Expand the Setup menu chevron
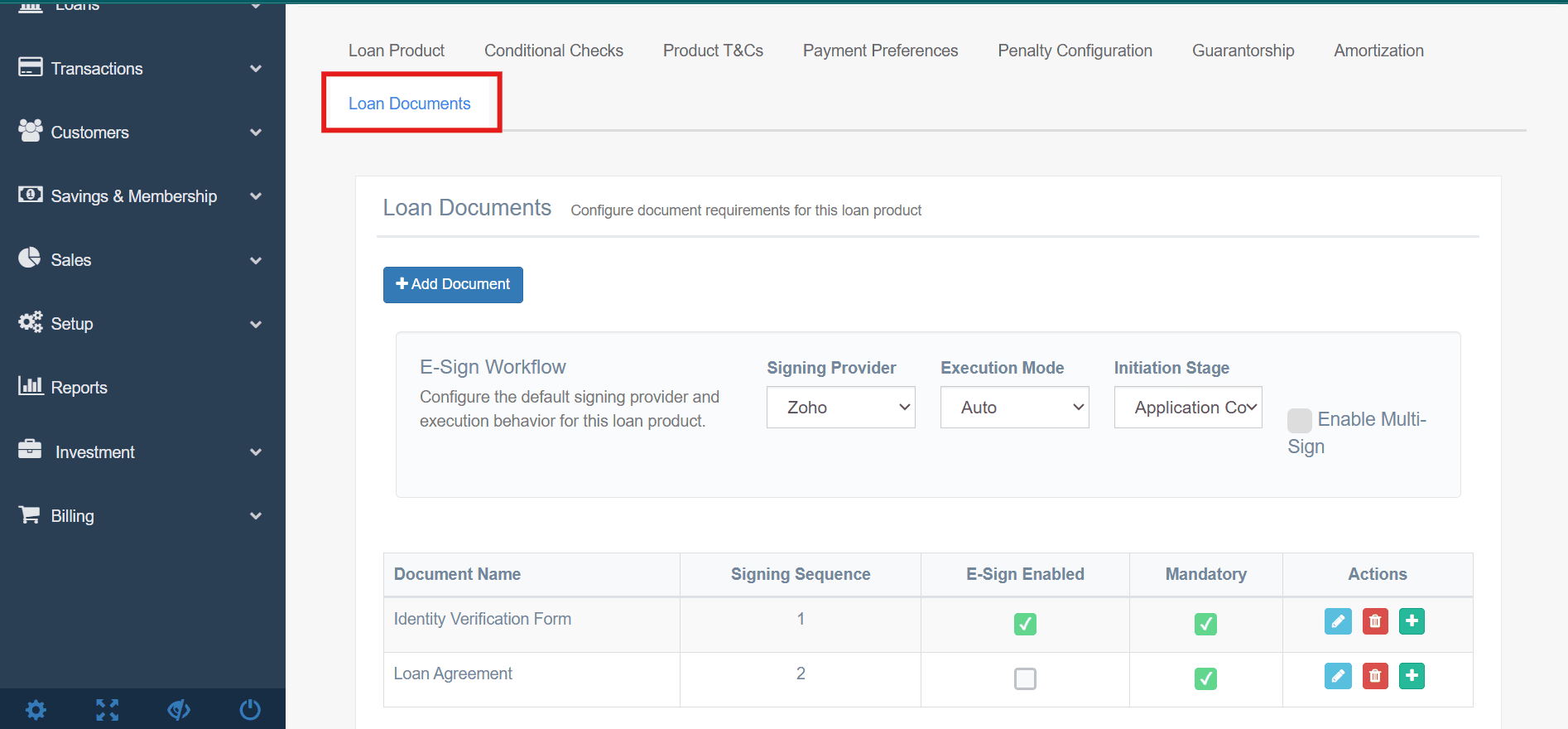1568x729 pixels. (x=256, y=324)
